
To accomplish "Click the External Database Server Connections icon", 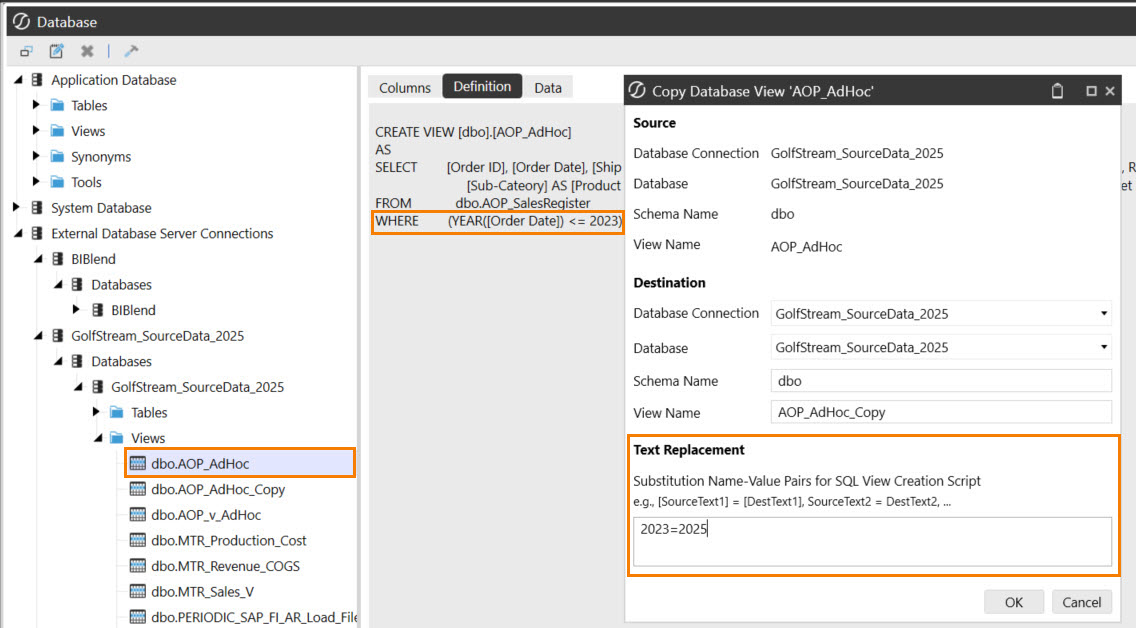I will [x=37, y=233].
